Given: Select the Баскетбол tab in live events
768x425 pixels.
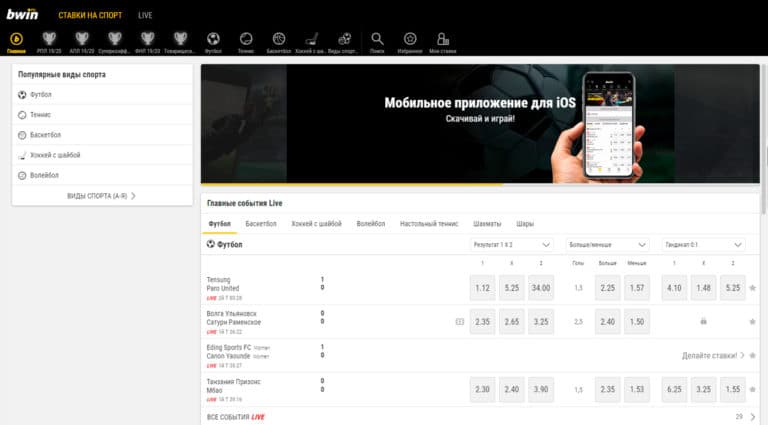Looking at the screenshot, I should click(261, 224).
